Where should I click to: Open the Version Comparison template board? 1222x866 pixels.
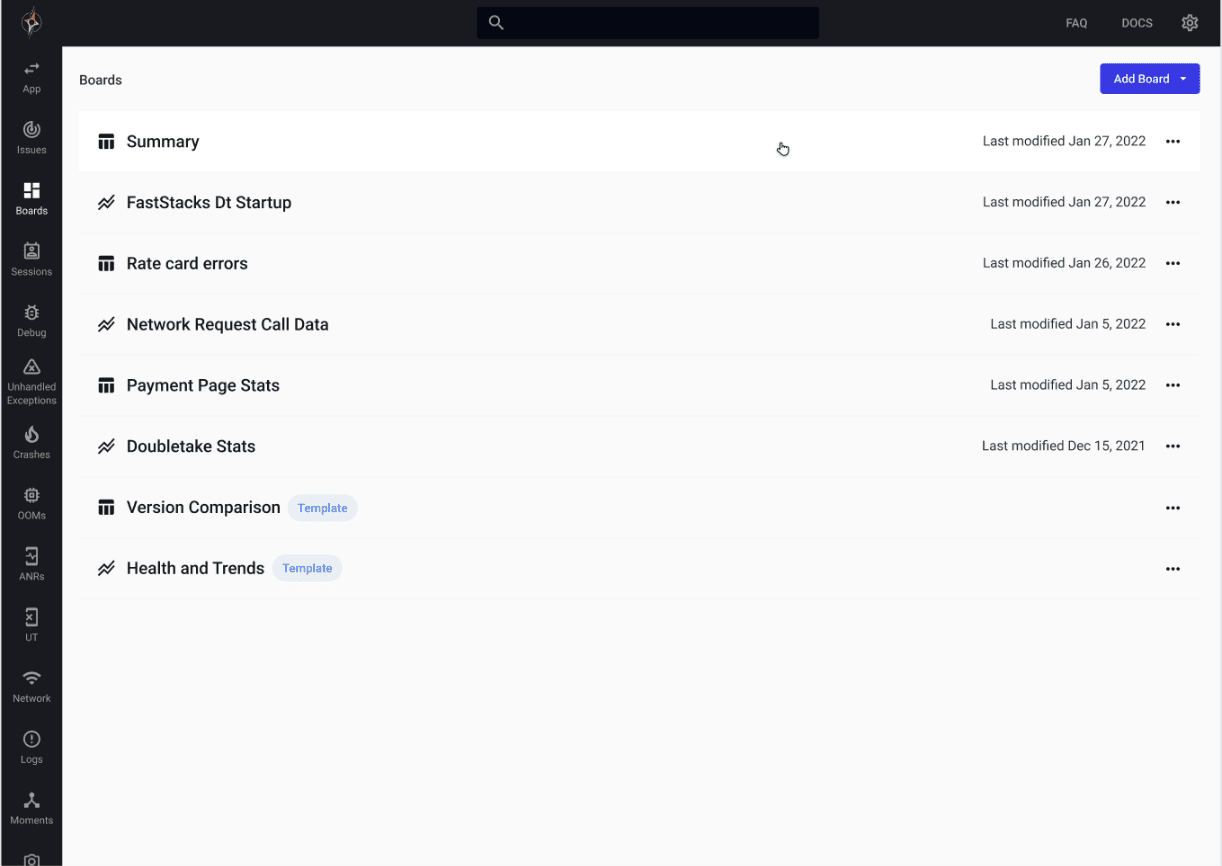(x=639, y=507)
